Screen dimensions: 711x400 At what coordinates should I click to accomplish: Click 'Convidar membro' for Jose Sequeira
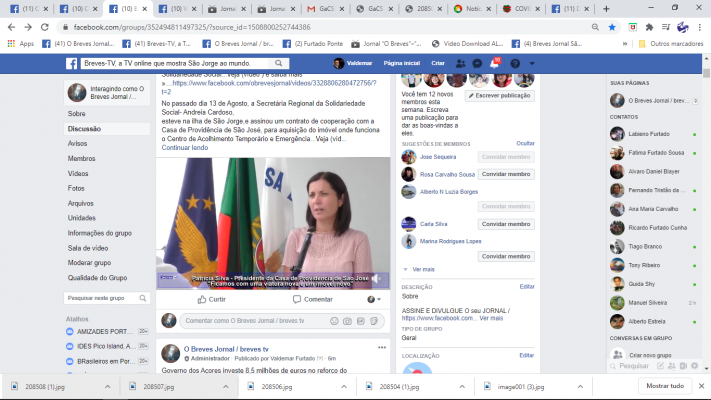[x=506, y=157]
